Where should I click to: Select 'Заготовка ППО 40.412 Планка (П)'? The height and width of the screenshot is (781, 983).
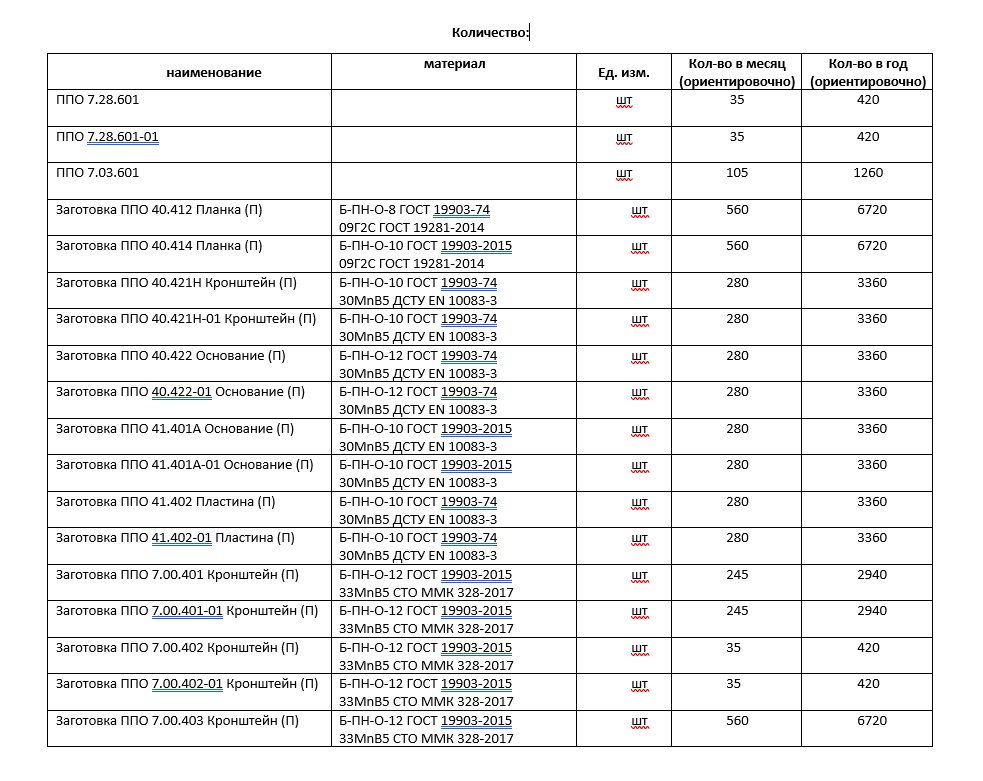tap(159, 210)
